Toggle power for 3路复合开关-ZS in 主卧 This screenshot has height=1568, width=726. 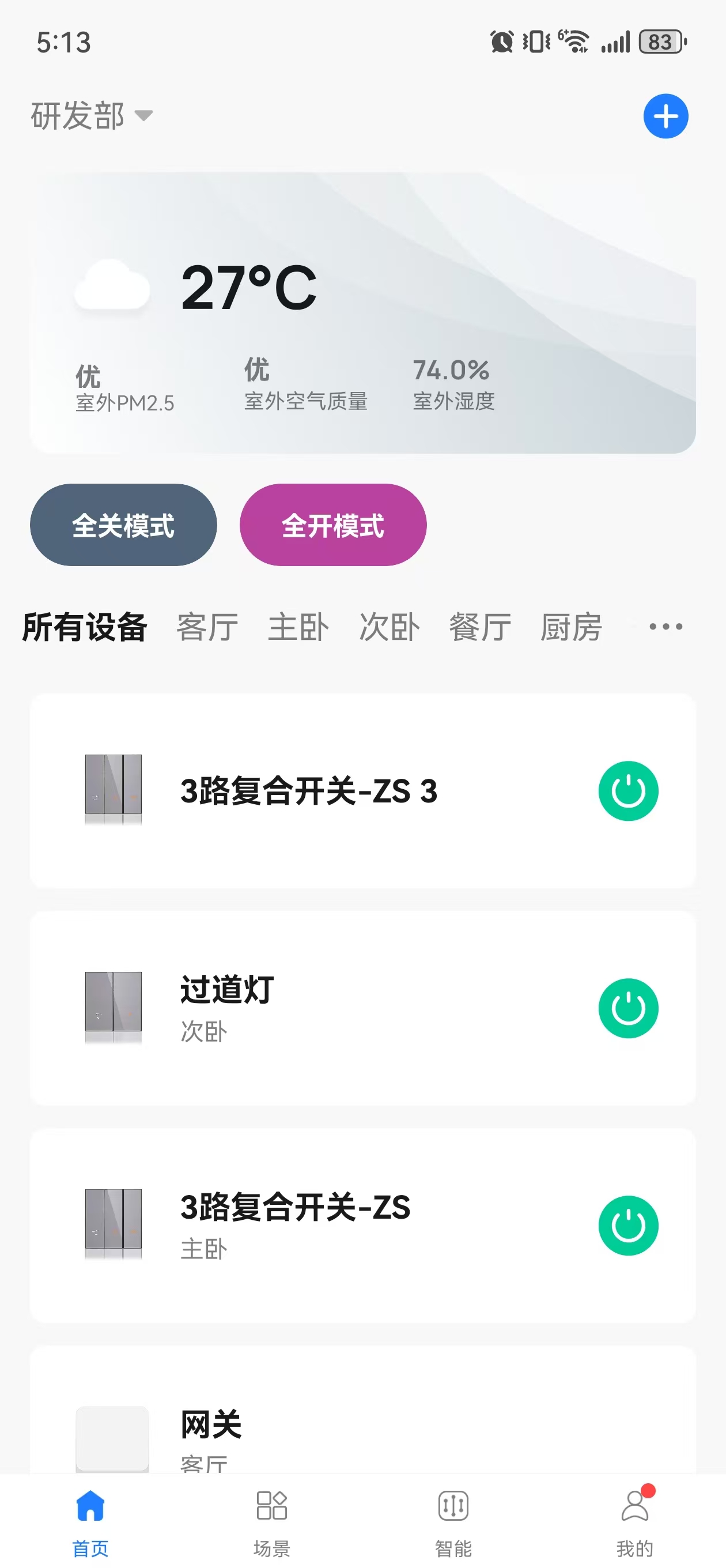[x=628, y=1226]
